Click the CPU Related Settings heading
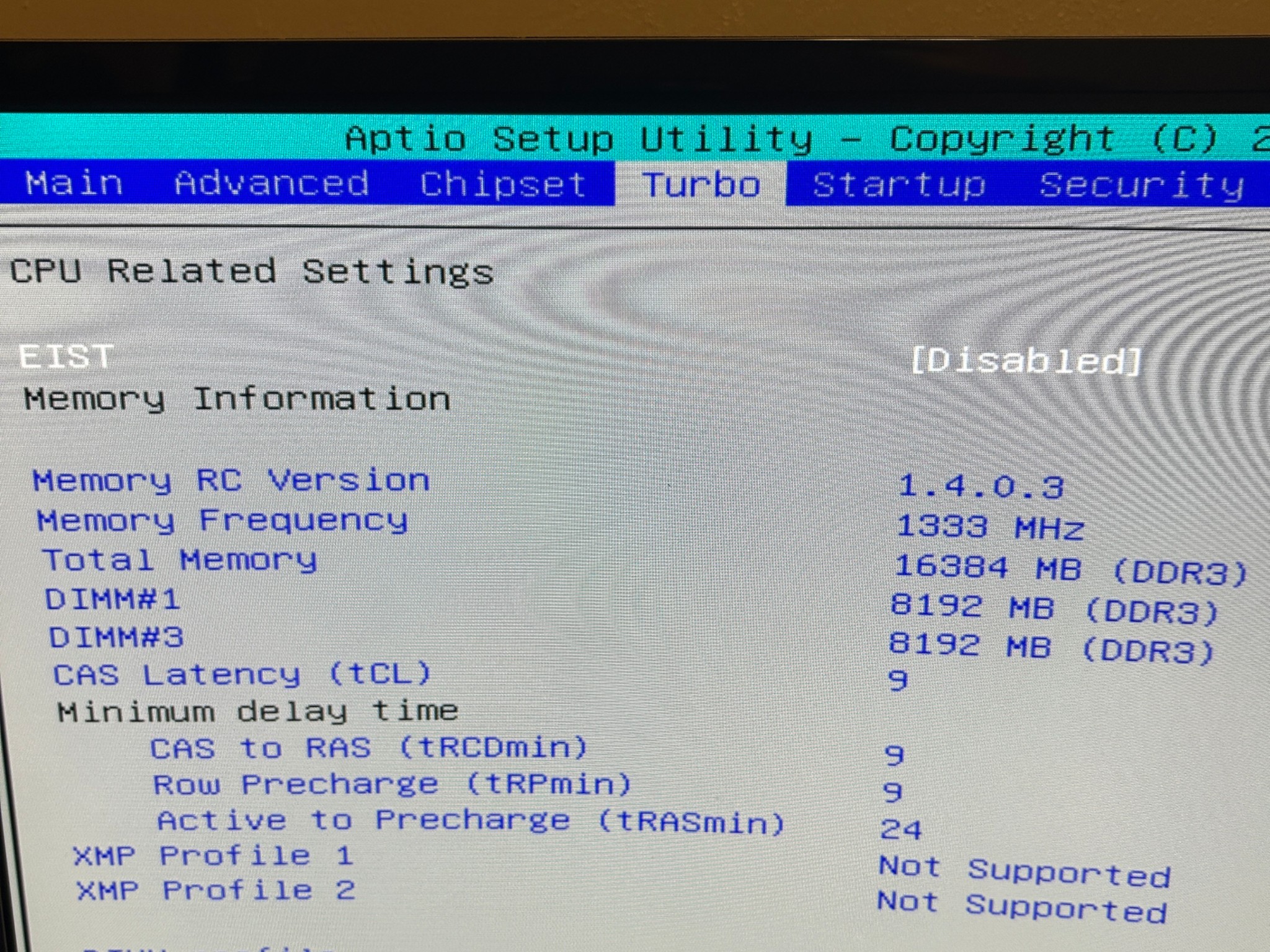The image size is (1270, 952). pyautogui.click(x=251, y=272)
